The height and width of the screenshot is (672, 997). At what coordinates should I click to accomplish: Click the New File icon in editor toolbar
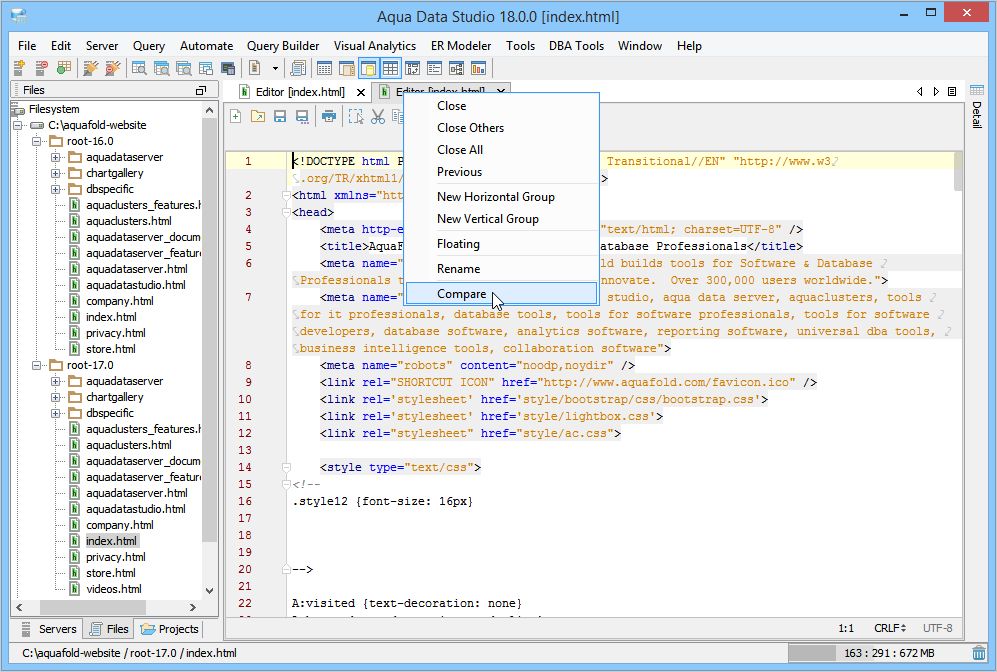point(236,116)
